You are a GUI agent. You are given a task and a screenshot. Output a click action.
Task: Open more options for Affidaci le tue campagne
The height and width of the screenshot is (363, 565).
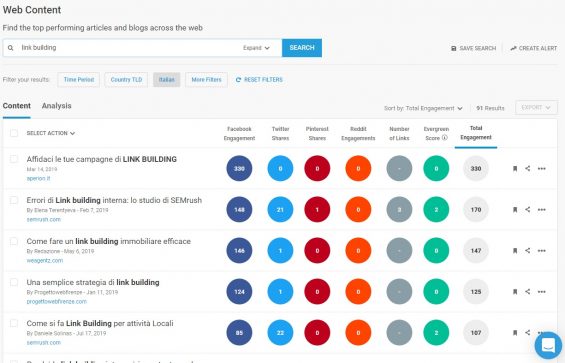[x=542, y=168]
